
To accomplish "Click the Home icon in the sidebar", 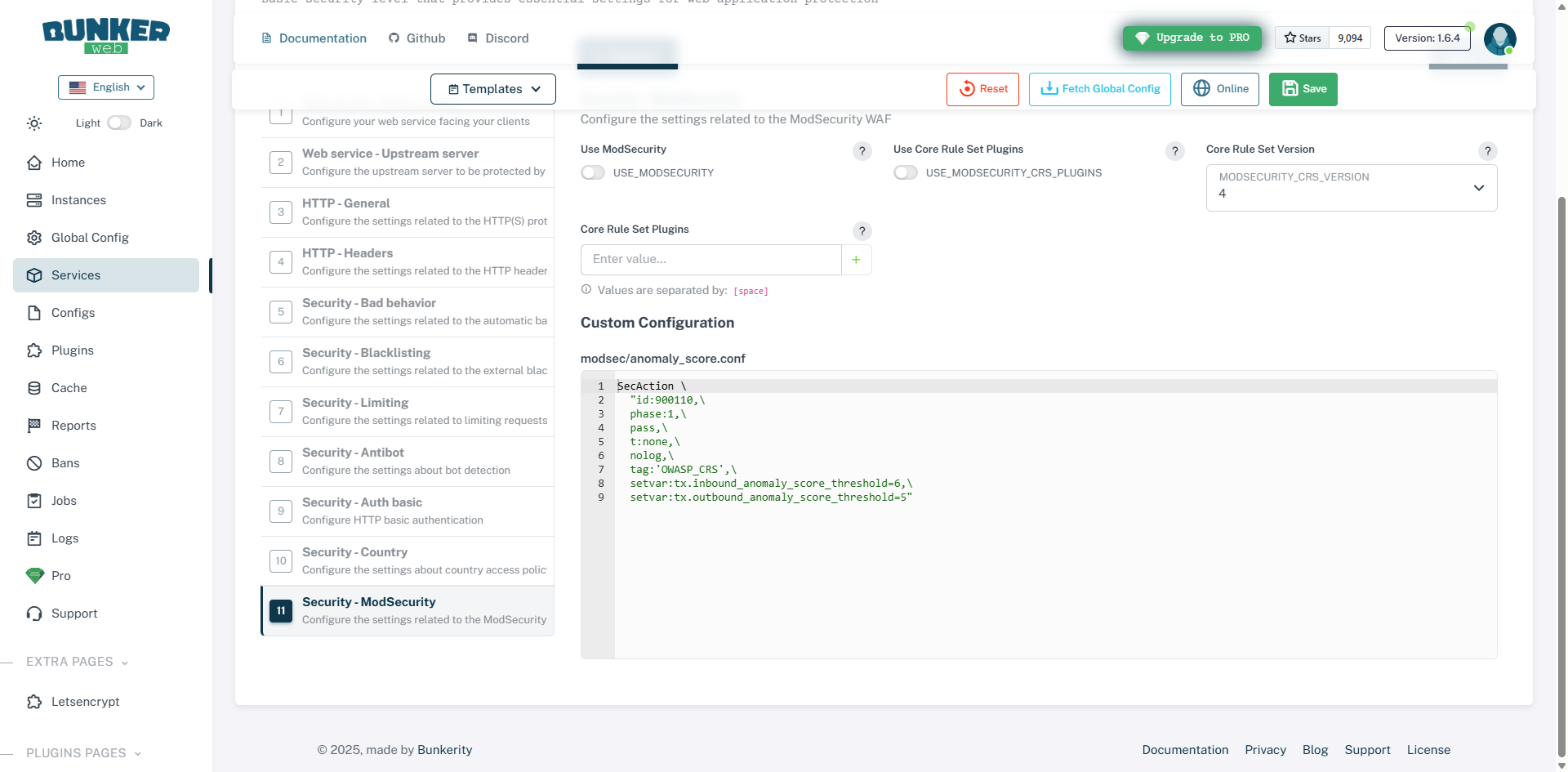I will click(34, 163).
